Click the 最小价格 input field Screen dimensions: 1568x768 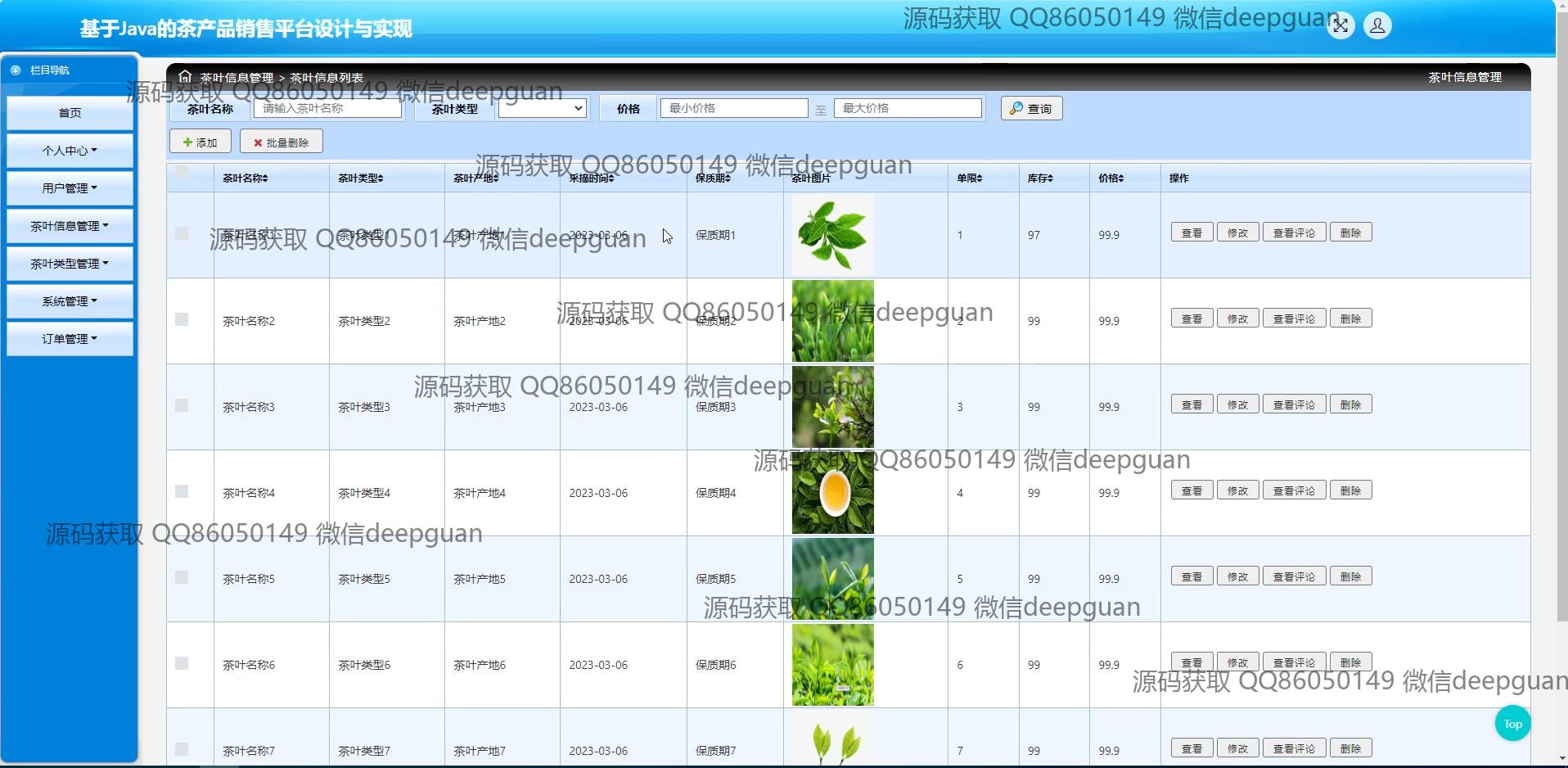point(734,108)
